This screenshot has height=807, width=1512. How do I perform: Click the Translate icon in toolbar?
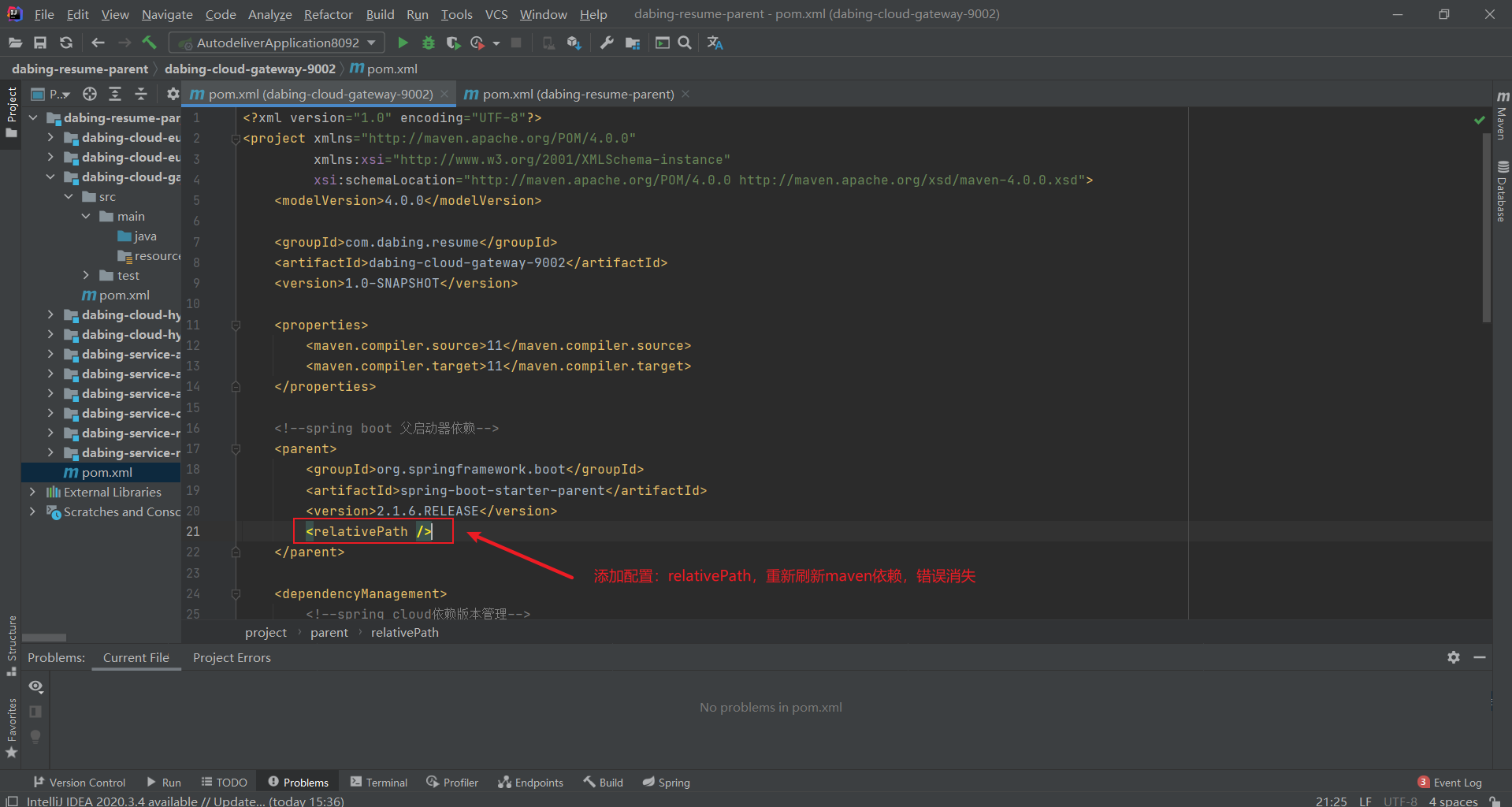(715, 43)
